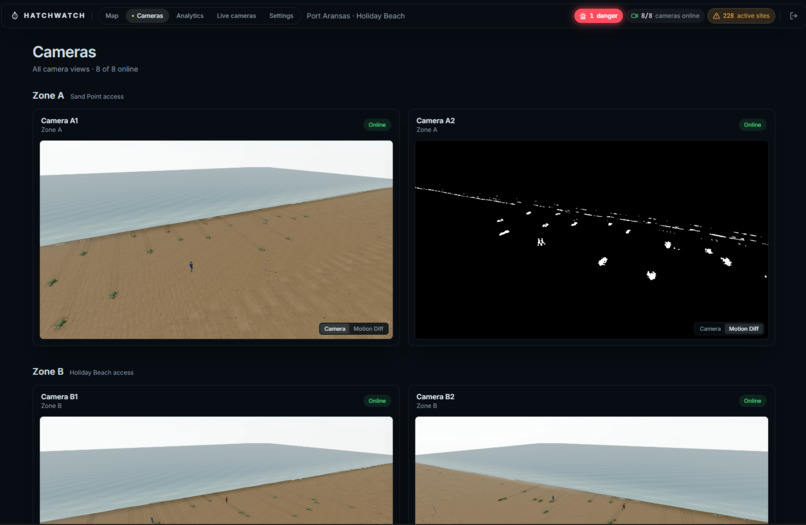
Task: Click the Online status of Camera A2
Action: (752, 125)
